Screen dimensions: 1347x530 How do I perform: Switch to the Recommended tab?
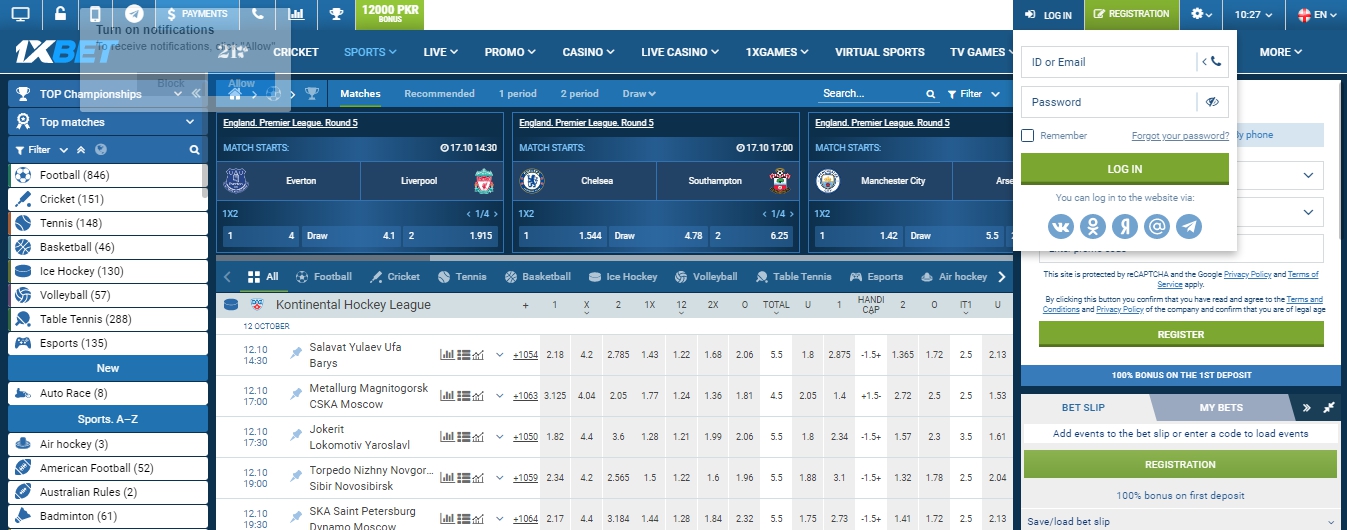point(439,94)
